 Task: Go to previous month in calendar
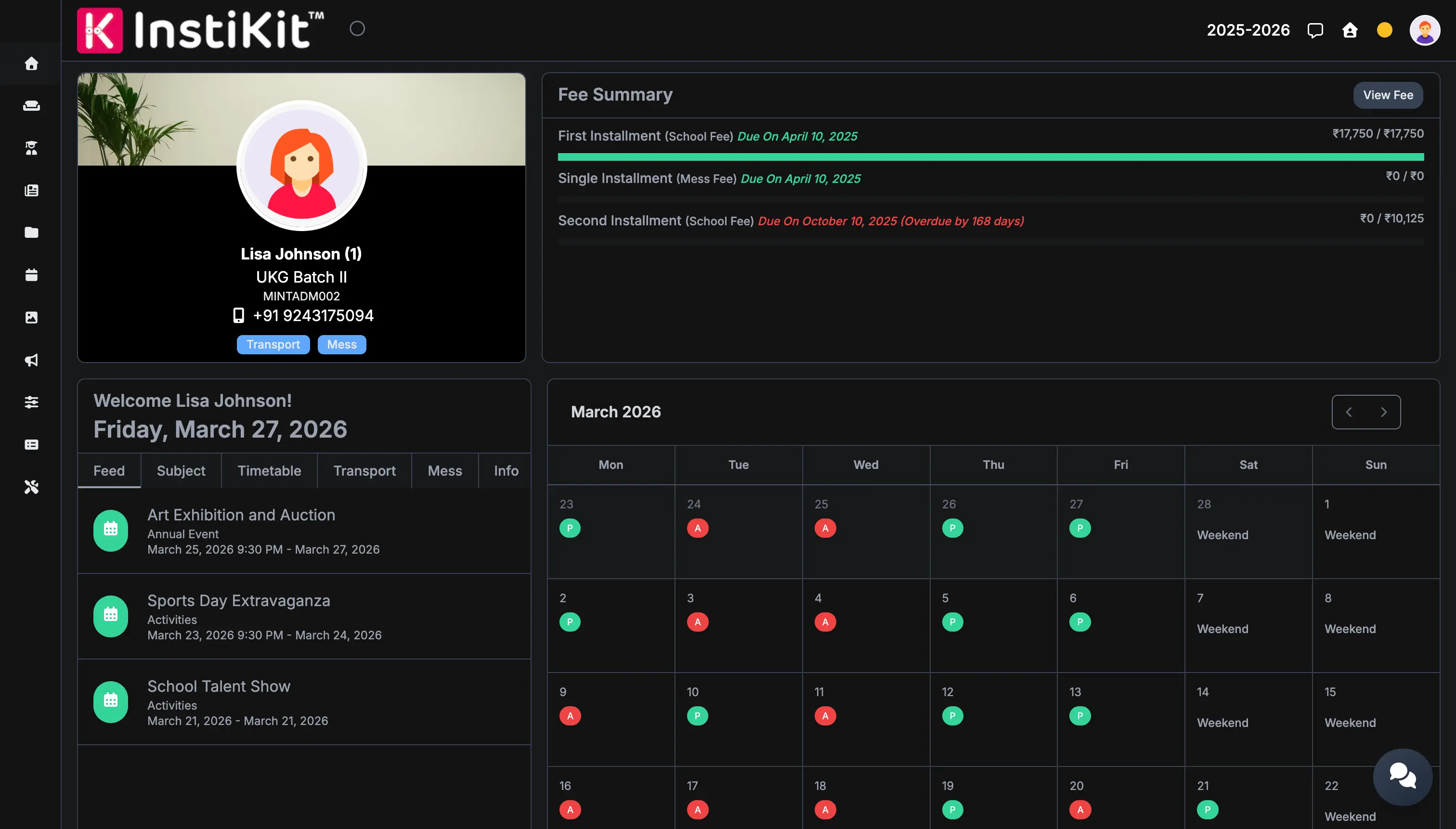(x=1349, y=412)
